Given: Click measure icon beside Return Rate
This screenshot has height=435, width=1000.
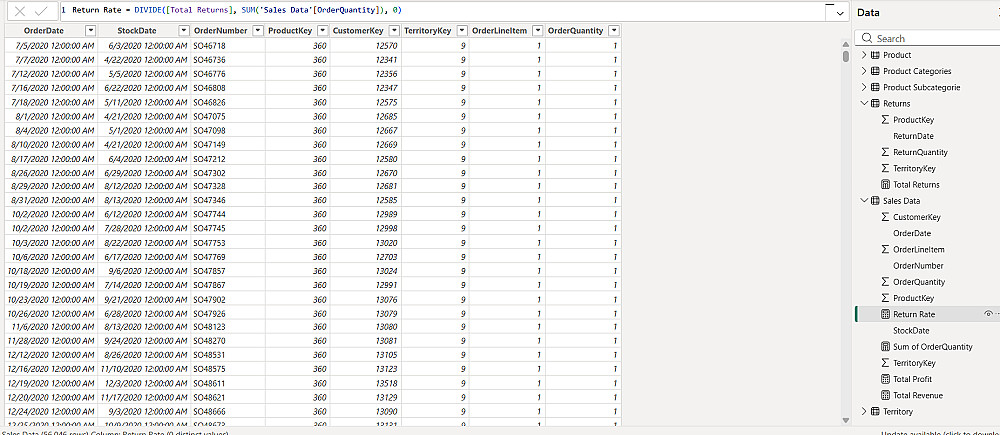Looking at the screenshot, I should click(x=885, y=314).
